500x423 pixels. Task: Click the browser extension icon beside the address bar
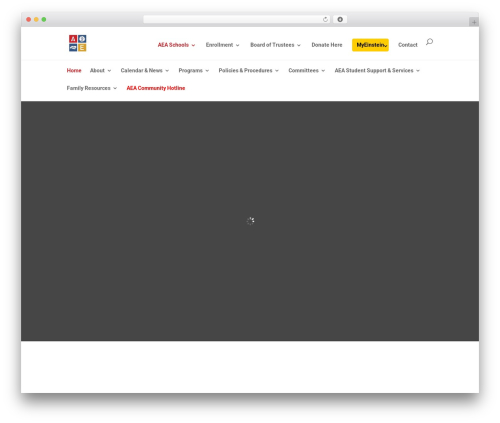pyautogui.click(x=340, y=20)
